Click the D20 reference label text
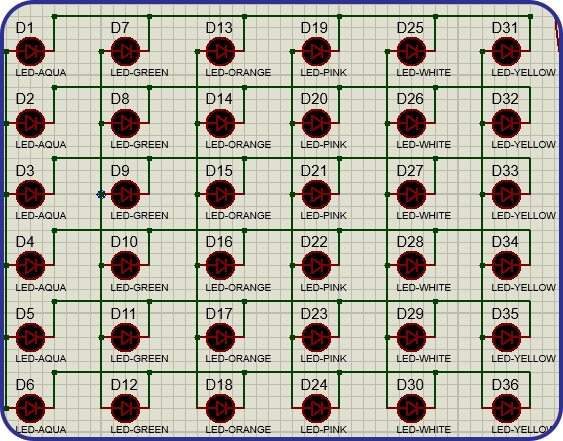 point(314,99)
